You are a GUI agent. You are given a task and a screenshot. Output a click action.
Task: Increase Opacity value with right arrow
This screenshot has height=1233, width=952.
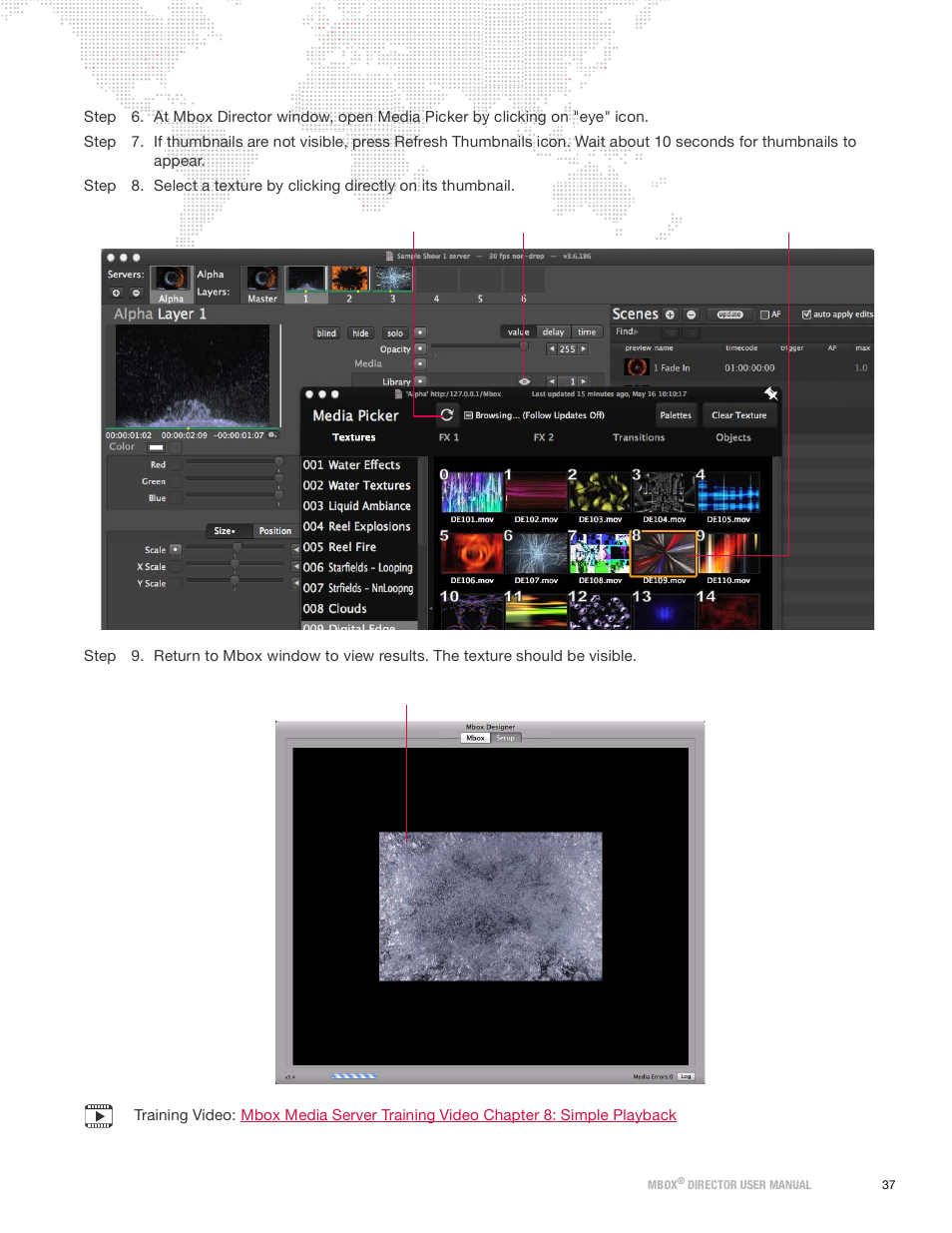(584, 349)
